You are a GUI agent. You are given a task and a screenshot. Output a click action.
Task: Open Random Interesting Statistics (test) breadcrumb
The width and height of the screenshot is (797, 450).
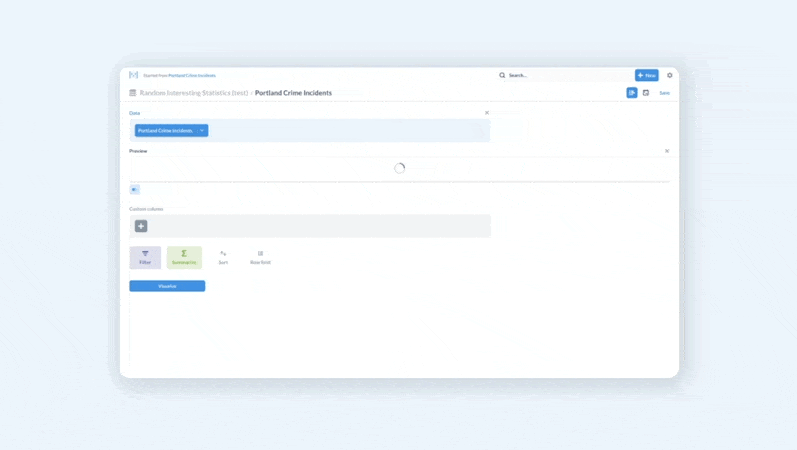coord(194,93)
